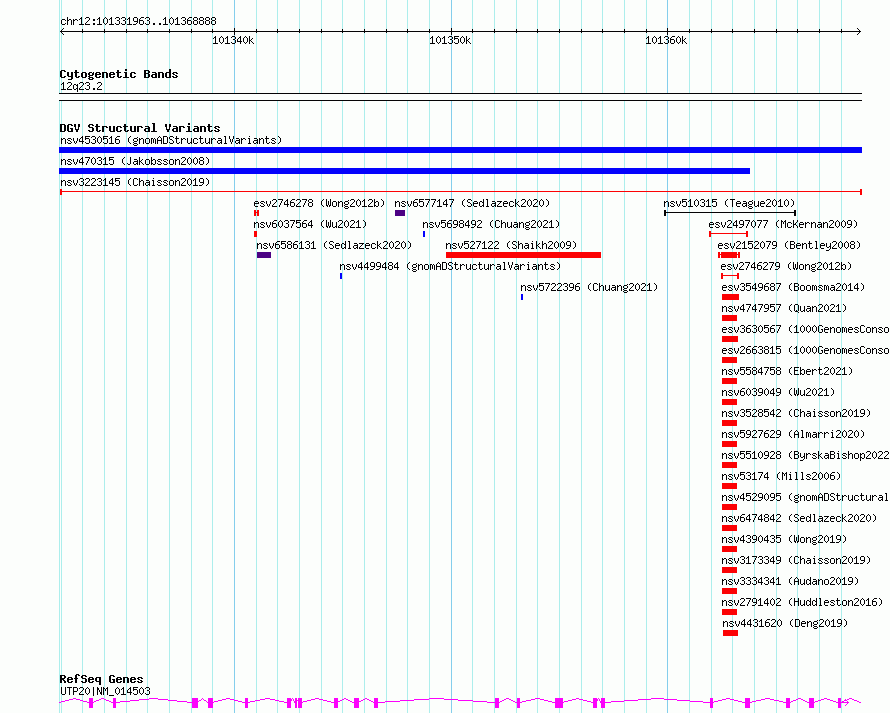Select nsv4529095 gnomADStructural label
This screenshot has width=890, height=713.
point(805,497)
